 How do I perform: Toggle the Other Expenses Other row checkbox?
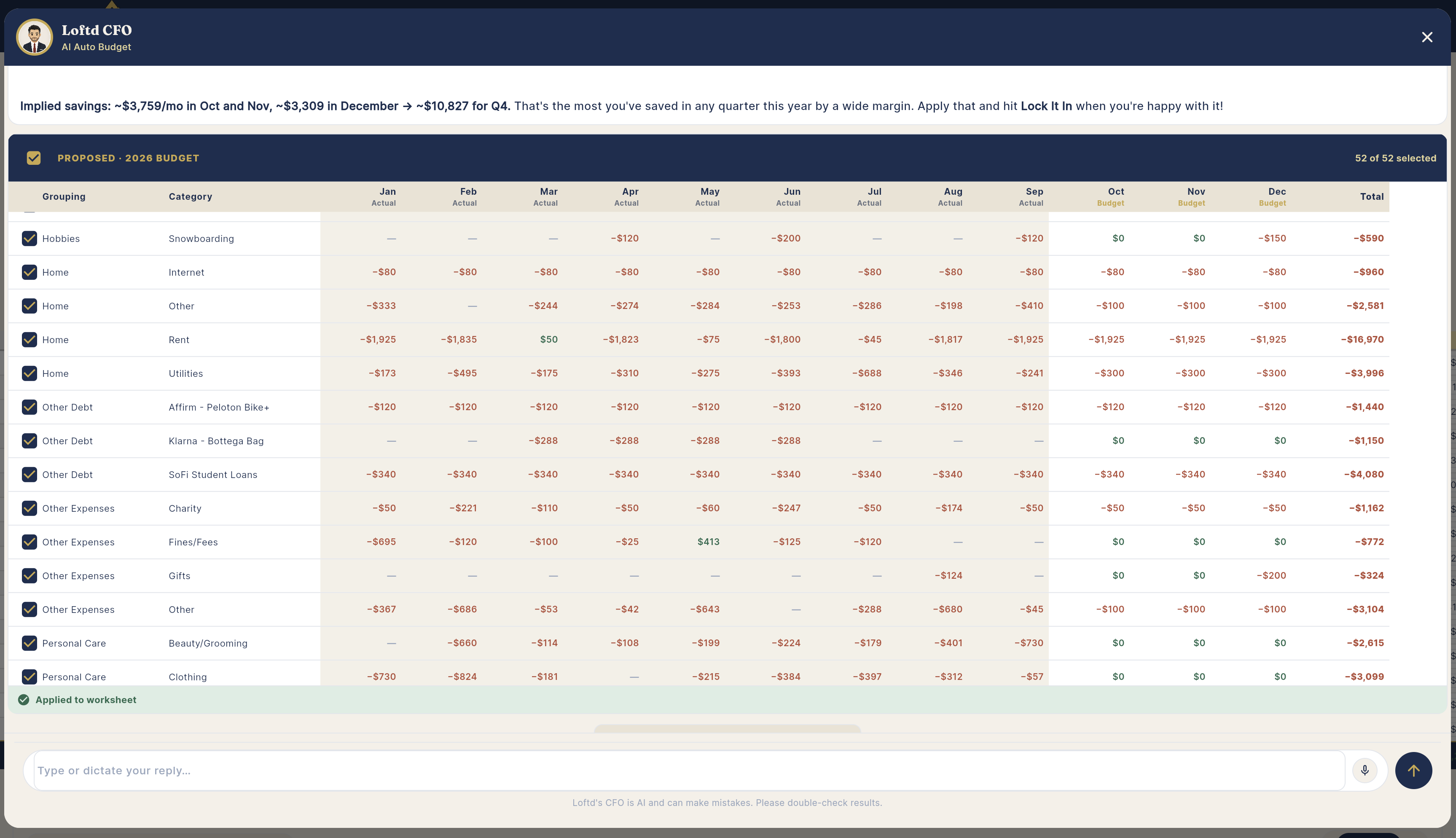tap(30, 610)
